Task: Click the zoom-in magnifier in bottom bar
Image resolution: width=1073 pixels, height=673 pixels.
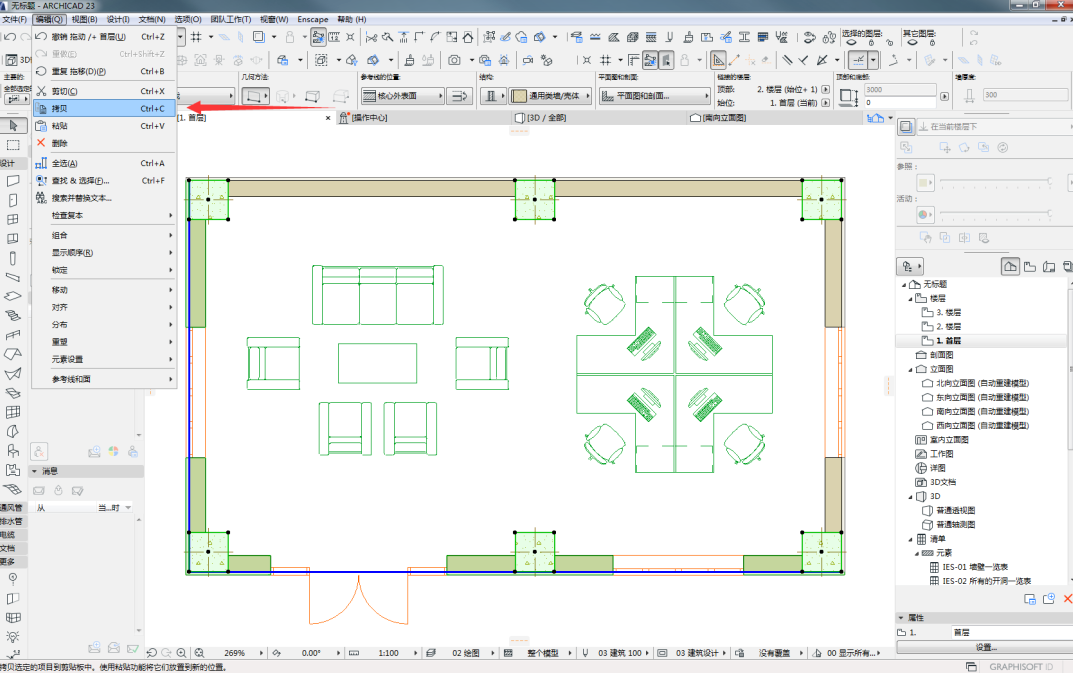Action: 182,653
